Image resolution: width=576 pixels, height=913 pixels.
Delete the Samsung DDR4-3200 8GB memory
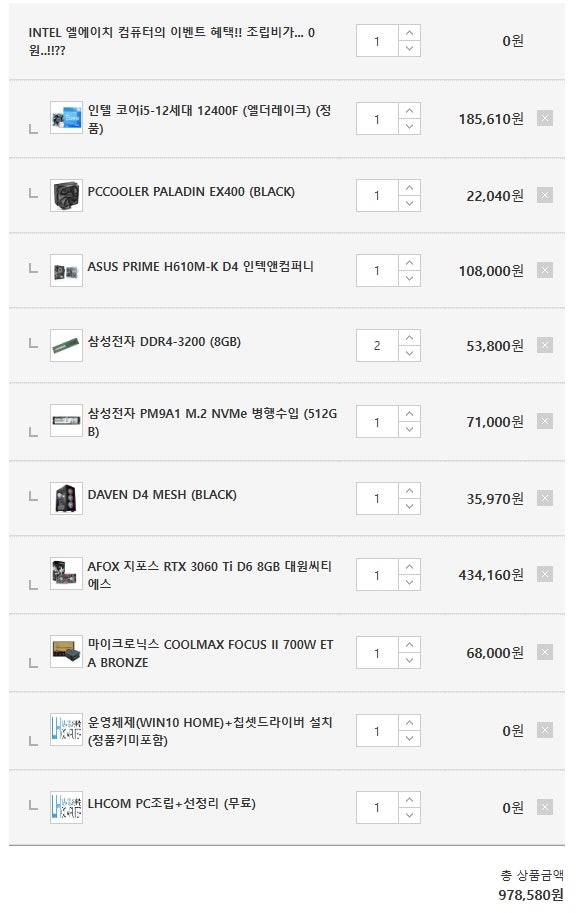coord(545,345)
